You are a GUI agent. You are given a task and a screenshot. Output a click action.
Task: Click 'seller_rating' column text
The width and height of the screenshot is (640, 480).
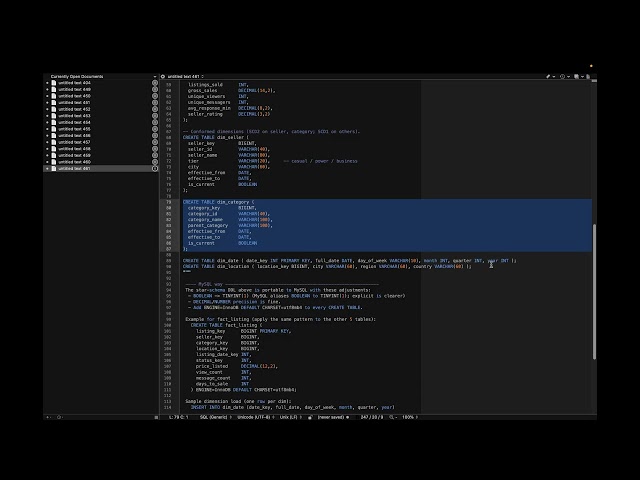click(x=205, y=114)
